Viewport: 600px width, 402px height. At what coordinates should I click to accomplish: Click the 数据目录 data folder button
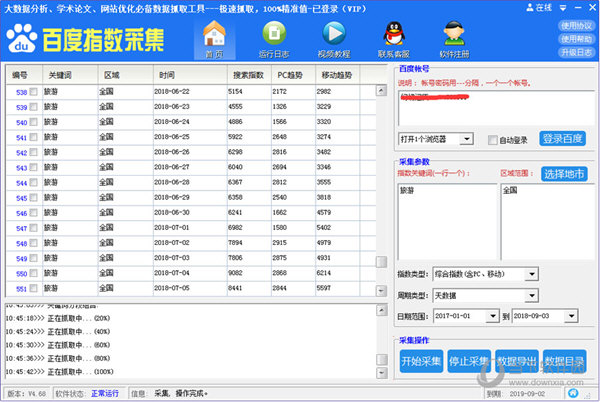[564, 361]
